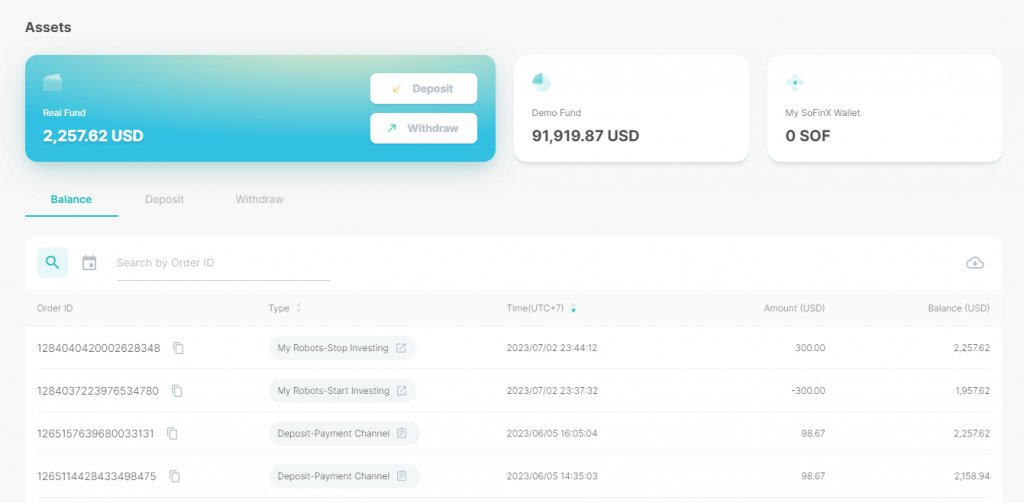Click the 2,257.62 USD Real Fund amount
The height and width of the screenshot is (503, 1024).
coord(93,136)
